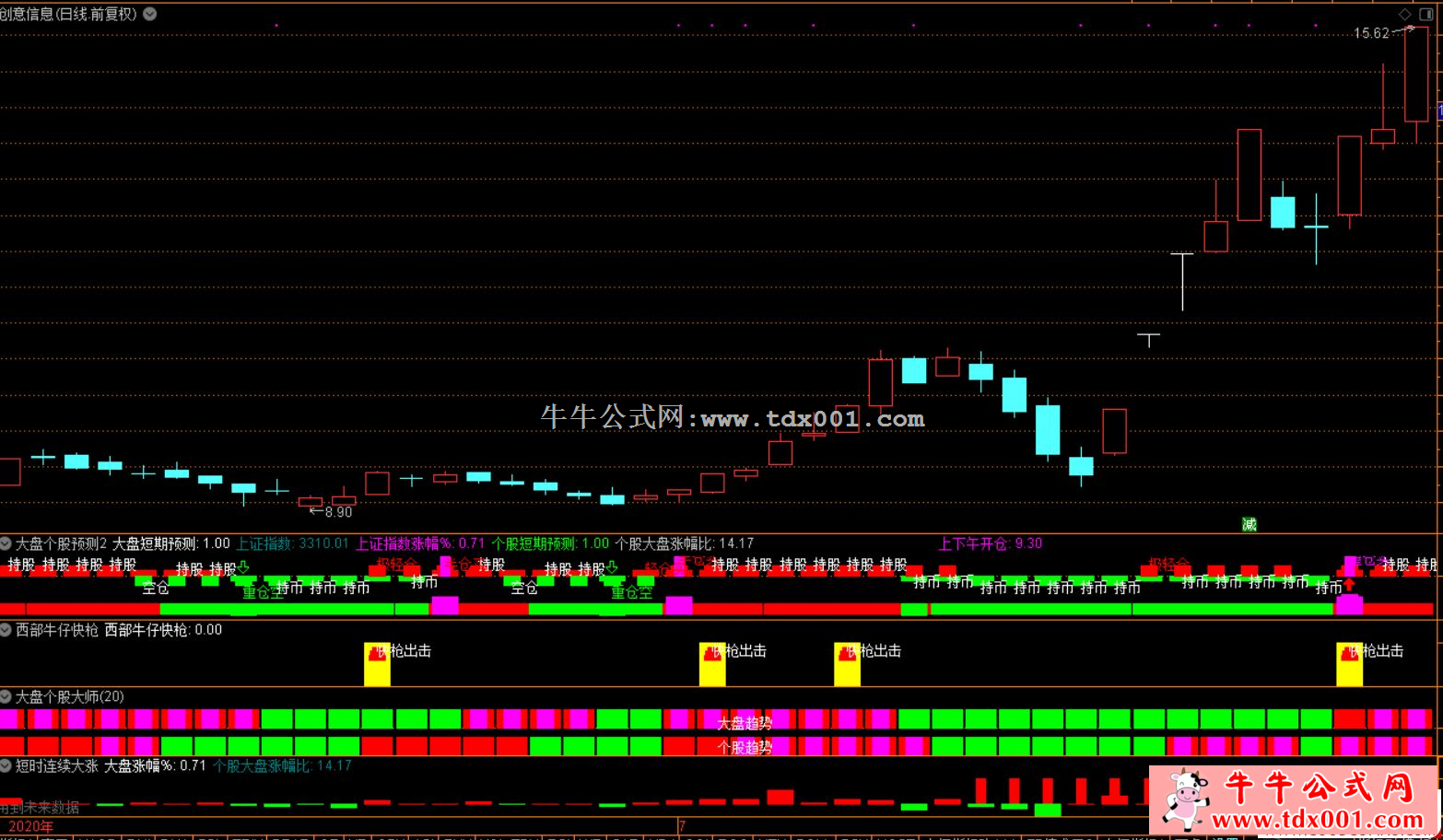Click the green 减 marker on the chart
This screenshot has height=840, width=1443.
(x=1249, y=524)
